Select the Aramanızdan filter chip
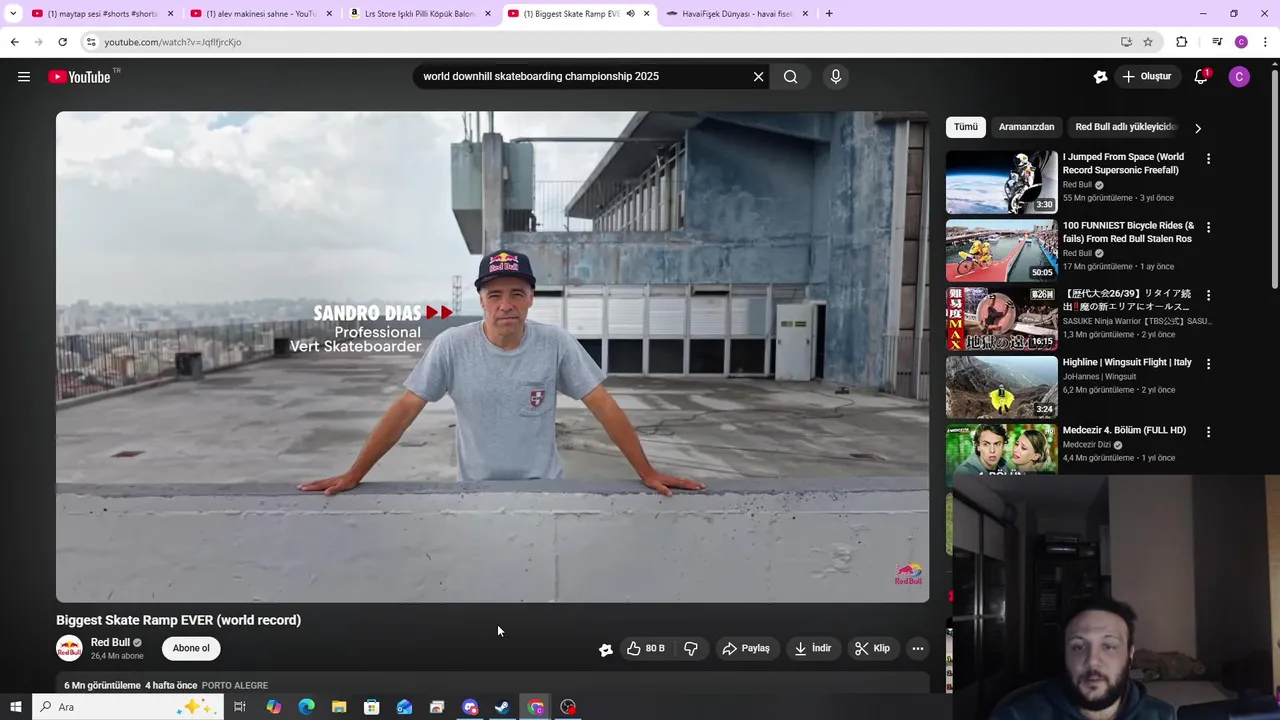 click(1026, 127)
